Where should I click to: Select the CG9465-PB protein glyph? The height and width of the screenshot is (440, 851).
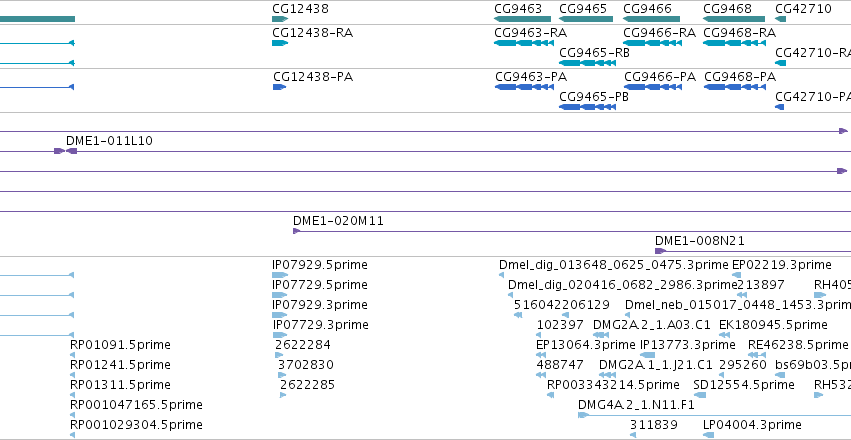(x=587, y=107)
